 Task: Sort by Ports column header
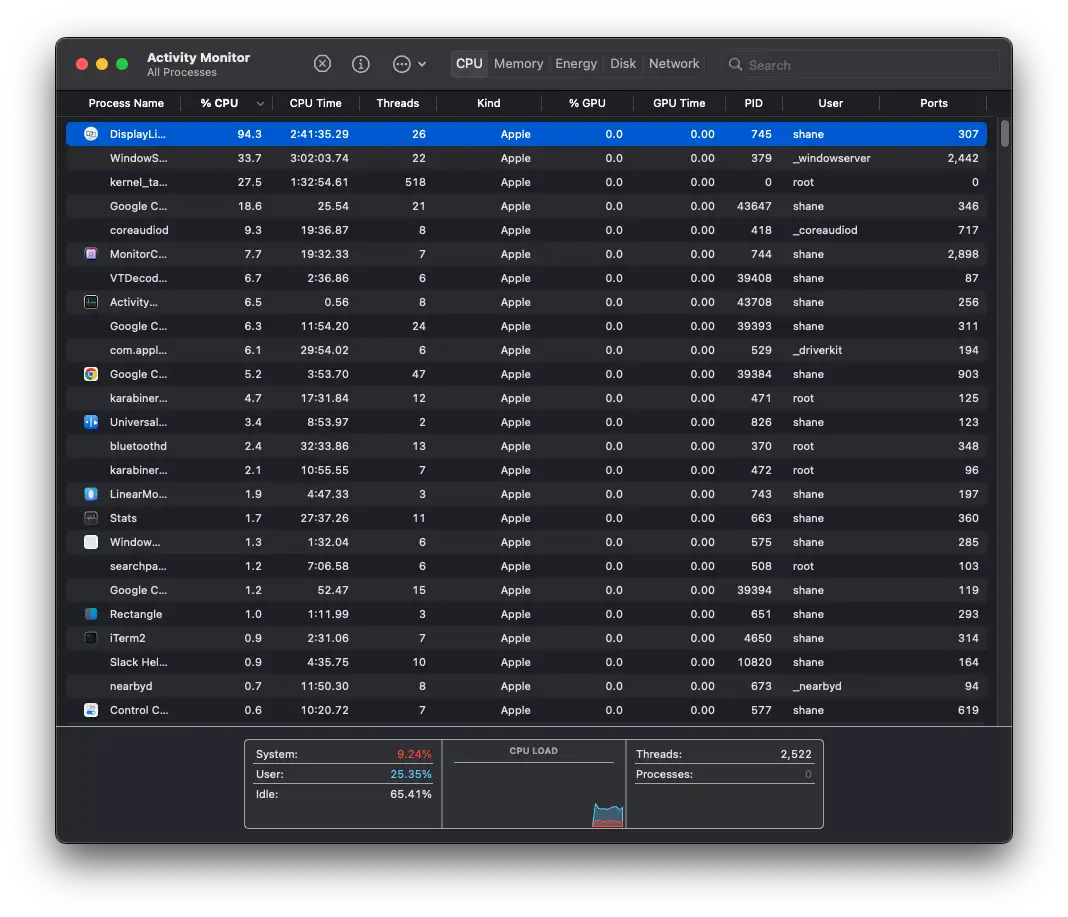click(x=934, y=103)
